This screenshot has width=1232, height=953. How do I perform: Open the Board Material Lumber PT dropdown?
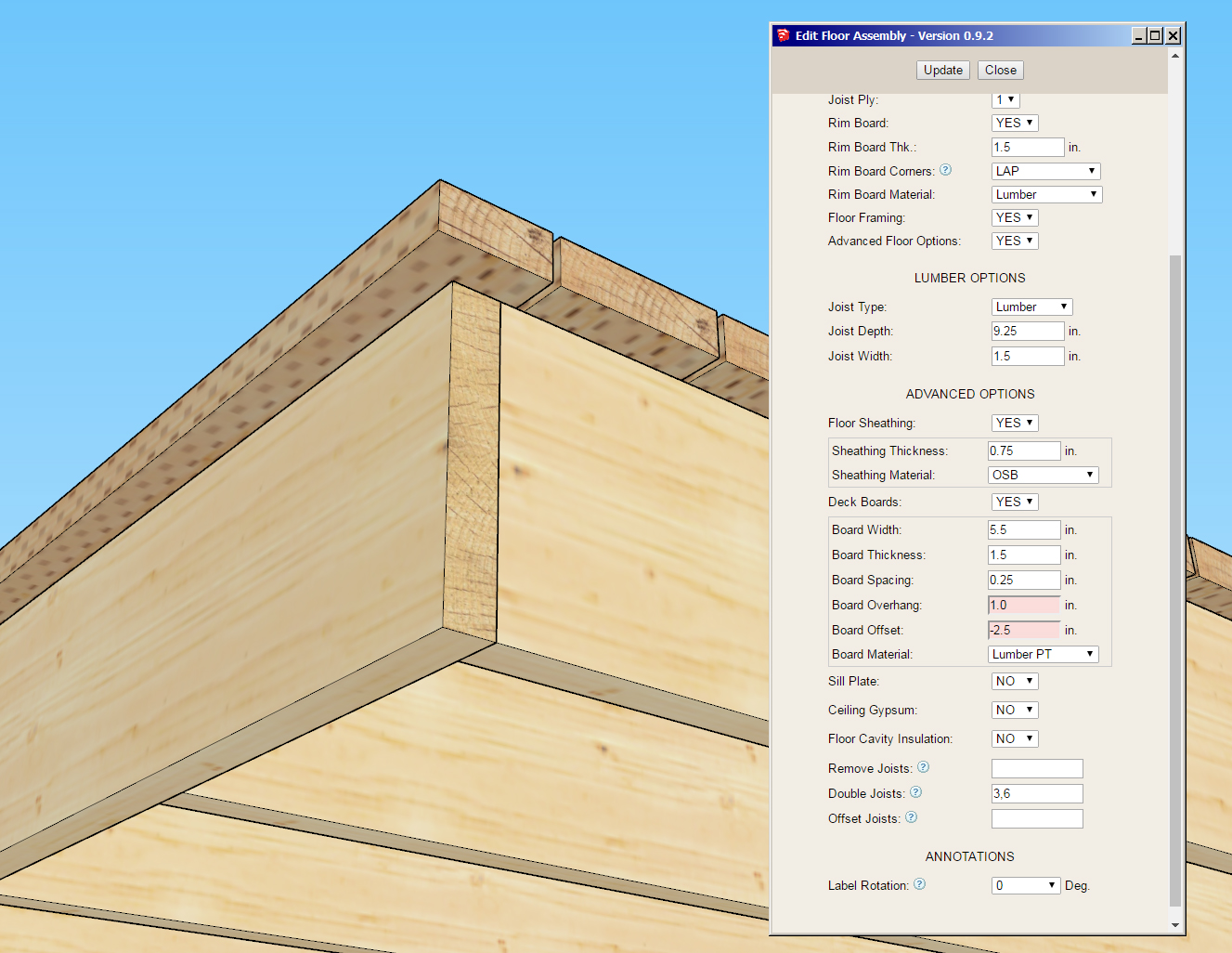(x=1043, y=654)
